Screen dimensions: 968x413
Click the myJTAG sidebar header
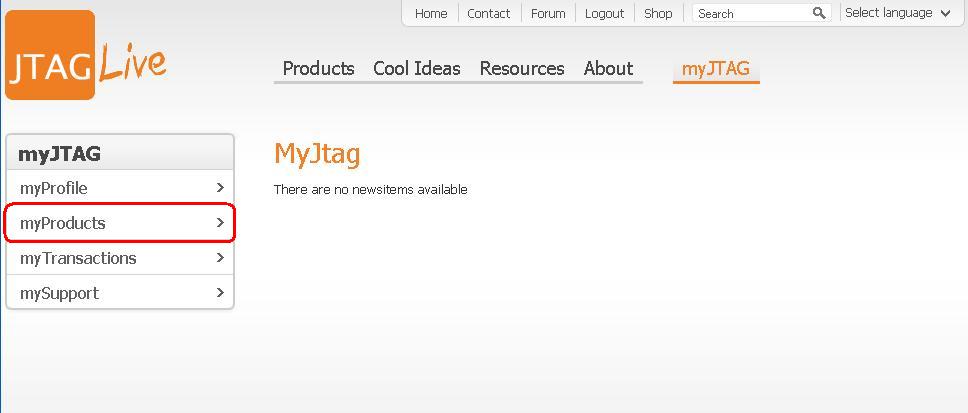click(x=120, y=152)
